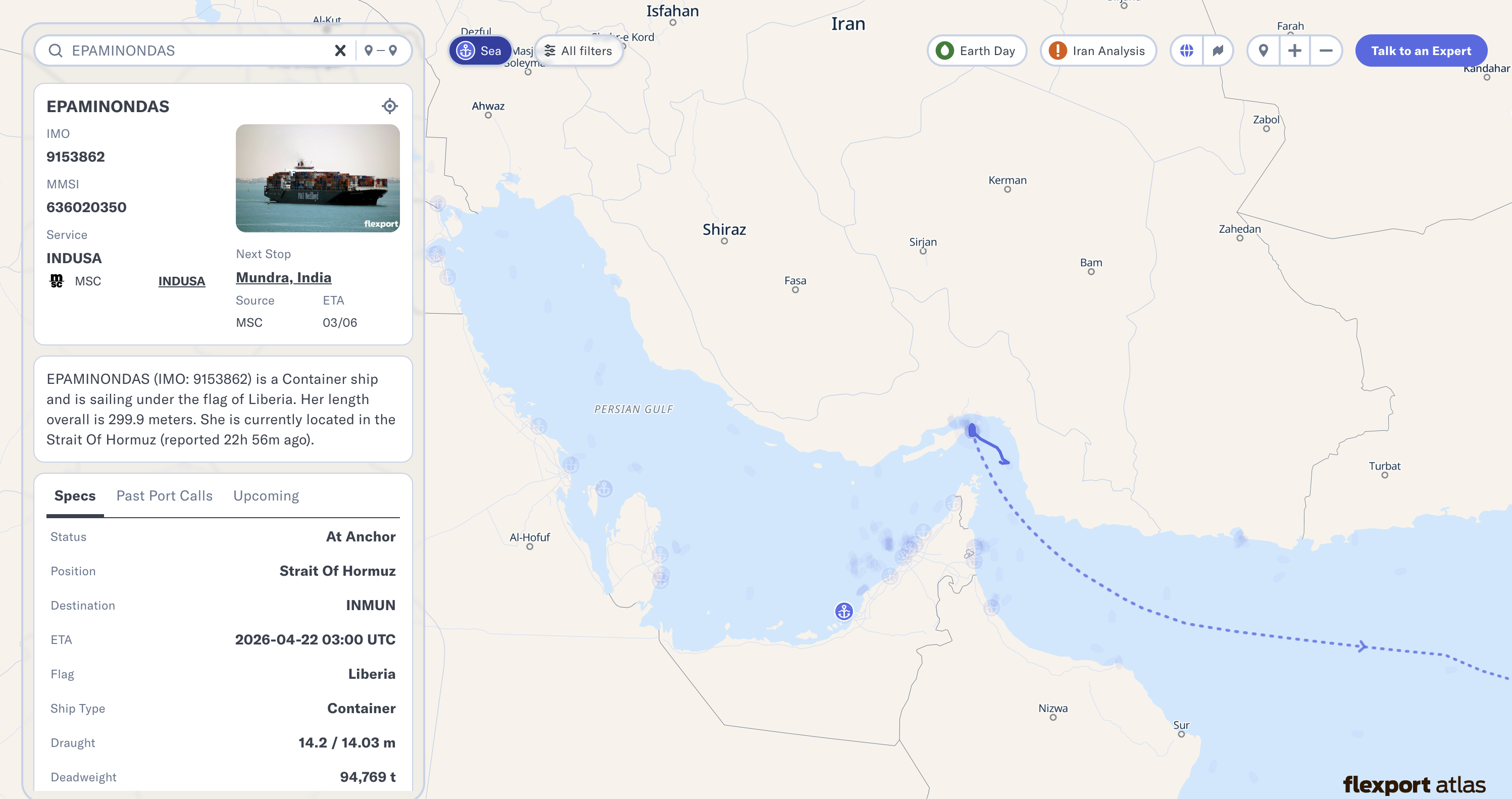The image size is (1512, 799).
Task: Toggle the Earth Day layer
Action: click(x=976, y=51)
